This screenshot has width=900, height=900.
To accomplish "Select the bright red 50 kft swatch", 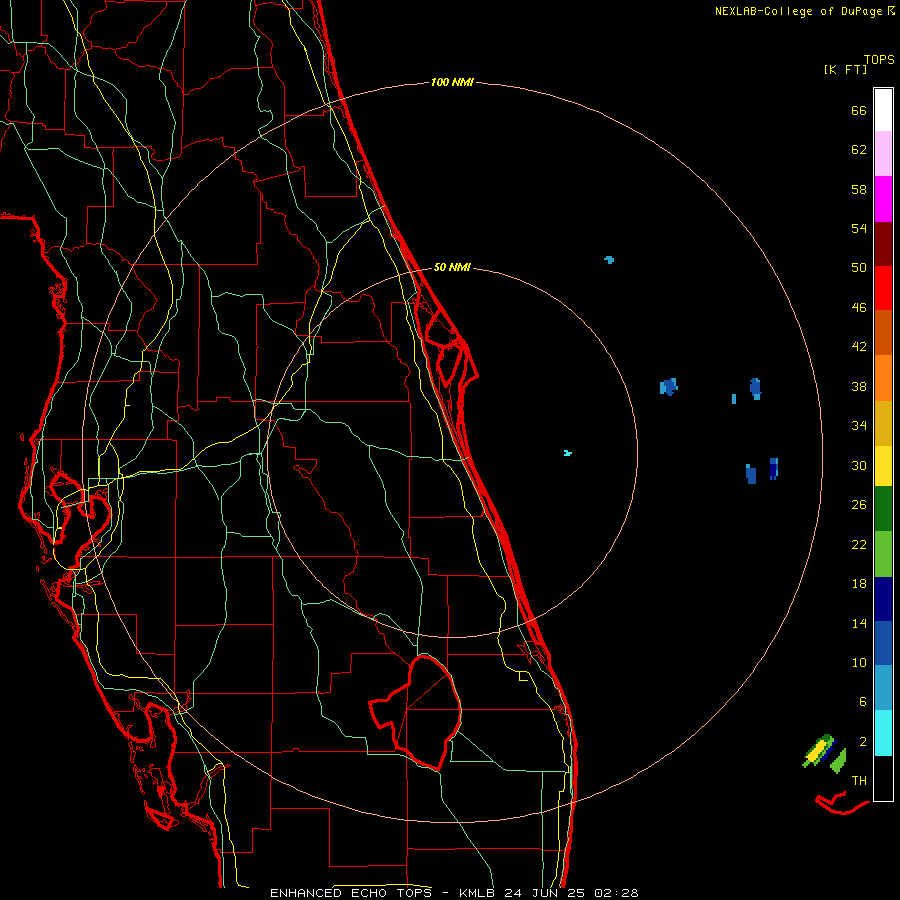I will 883,288.
